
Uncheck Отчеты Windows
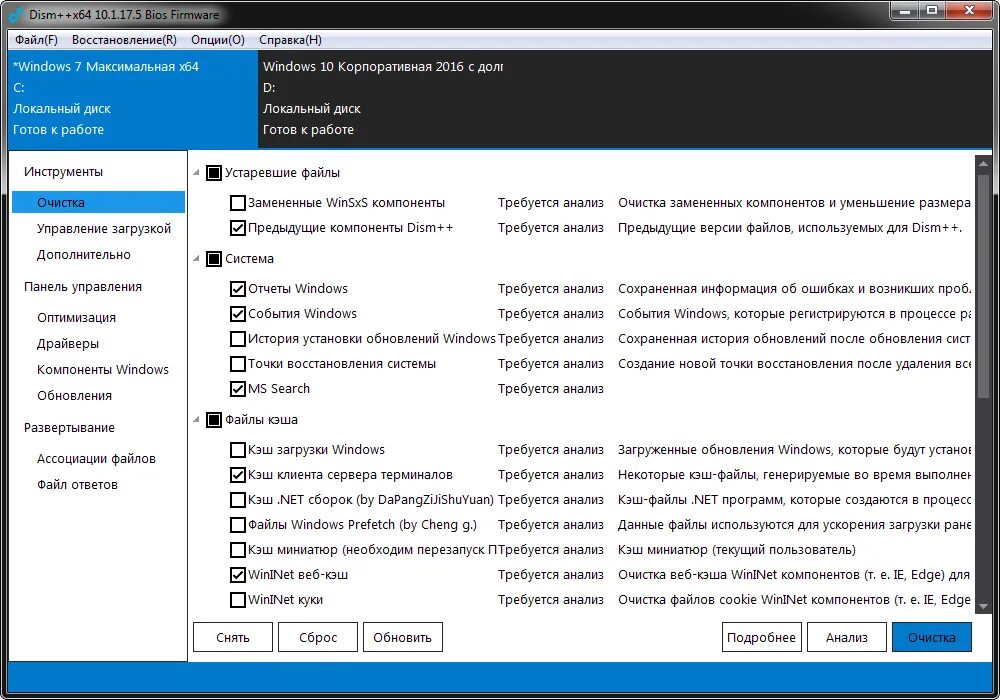237,289
